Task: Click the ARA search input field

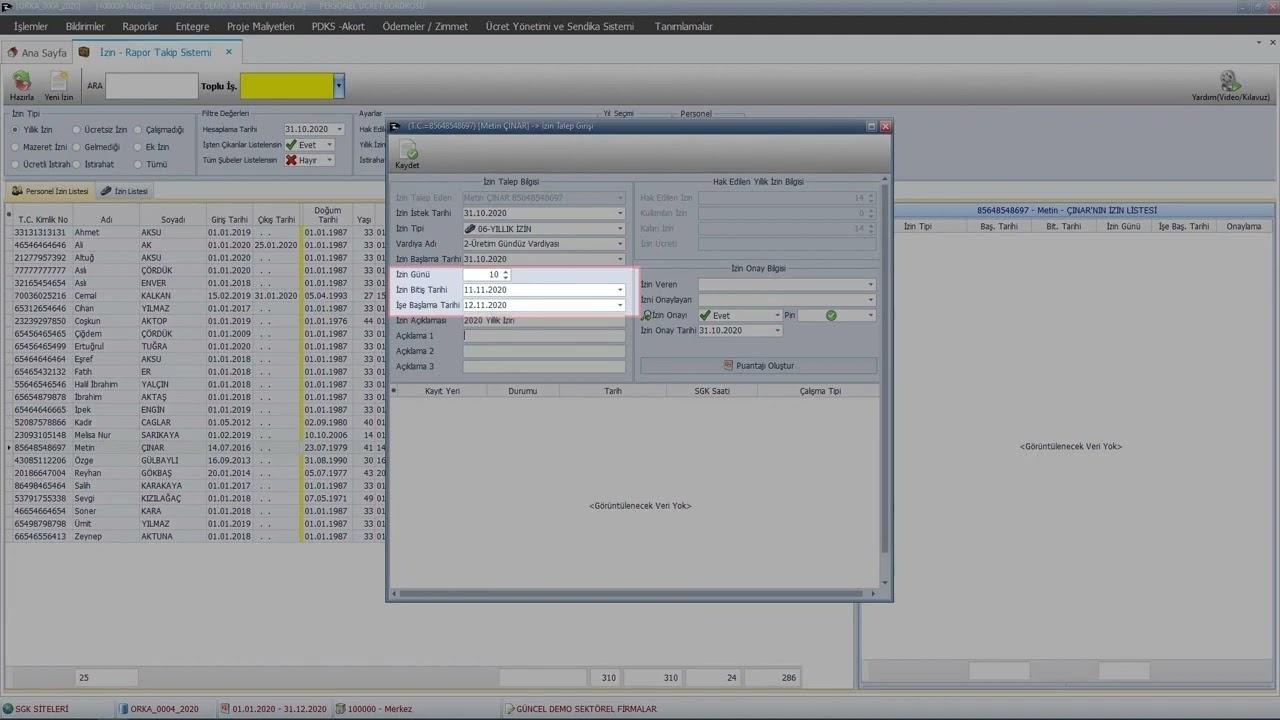Action: (152, 87)
